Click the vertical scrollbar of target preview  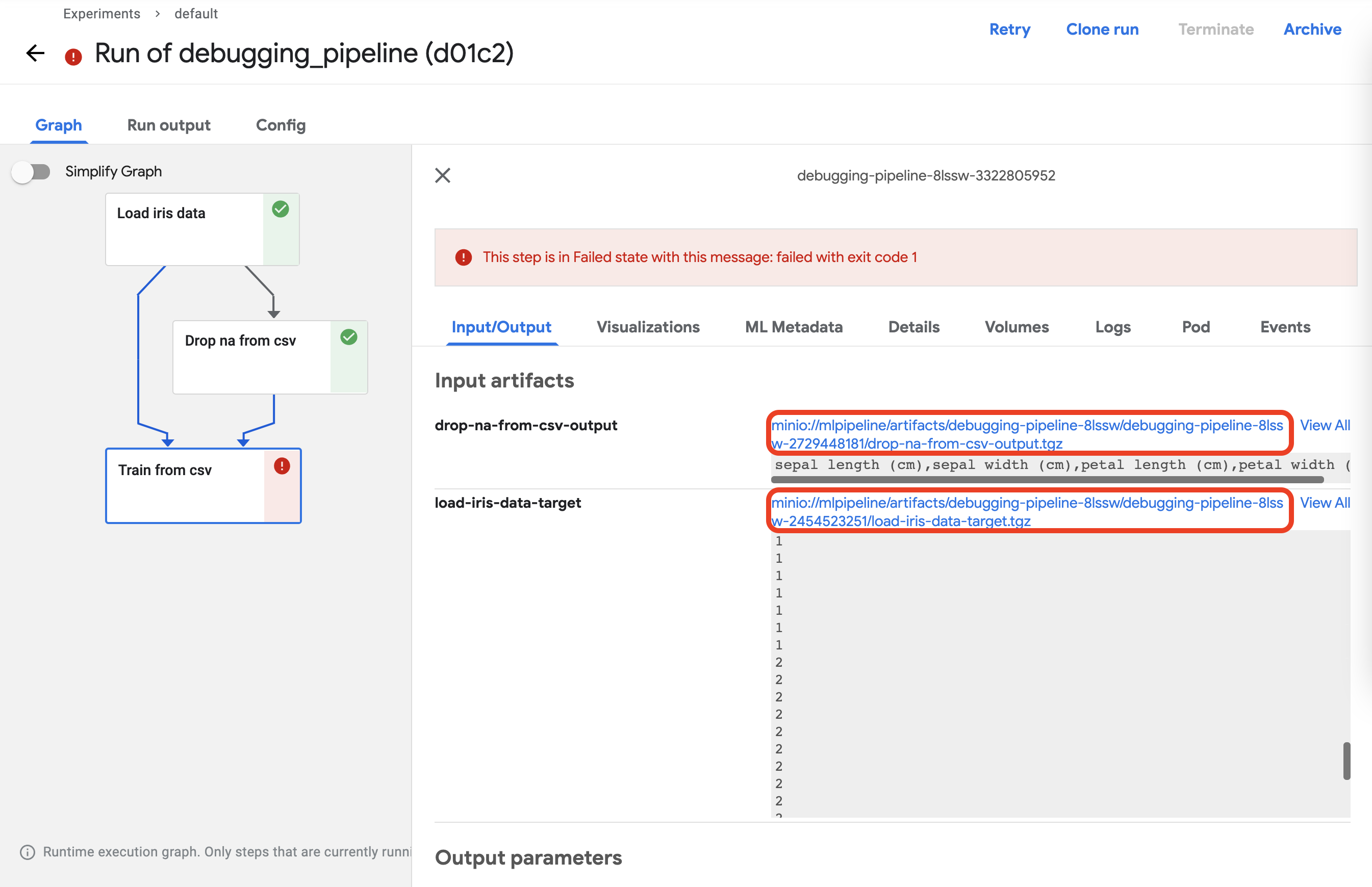click(x=1346, y=761)
